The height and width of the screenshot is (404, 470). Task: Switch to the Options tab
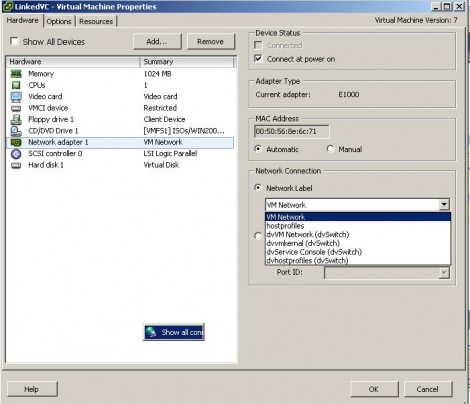(59, 21)
